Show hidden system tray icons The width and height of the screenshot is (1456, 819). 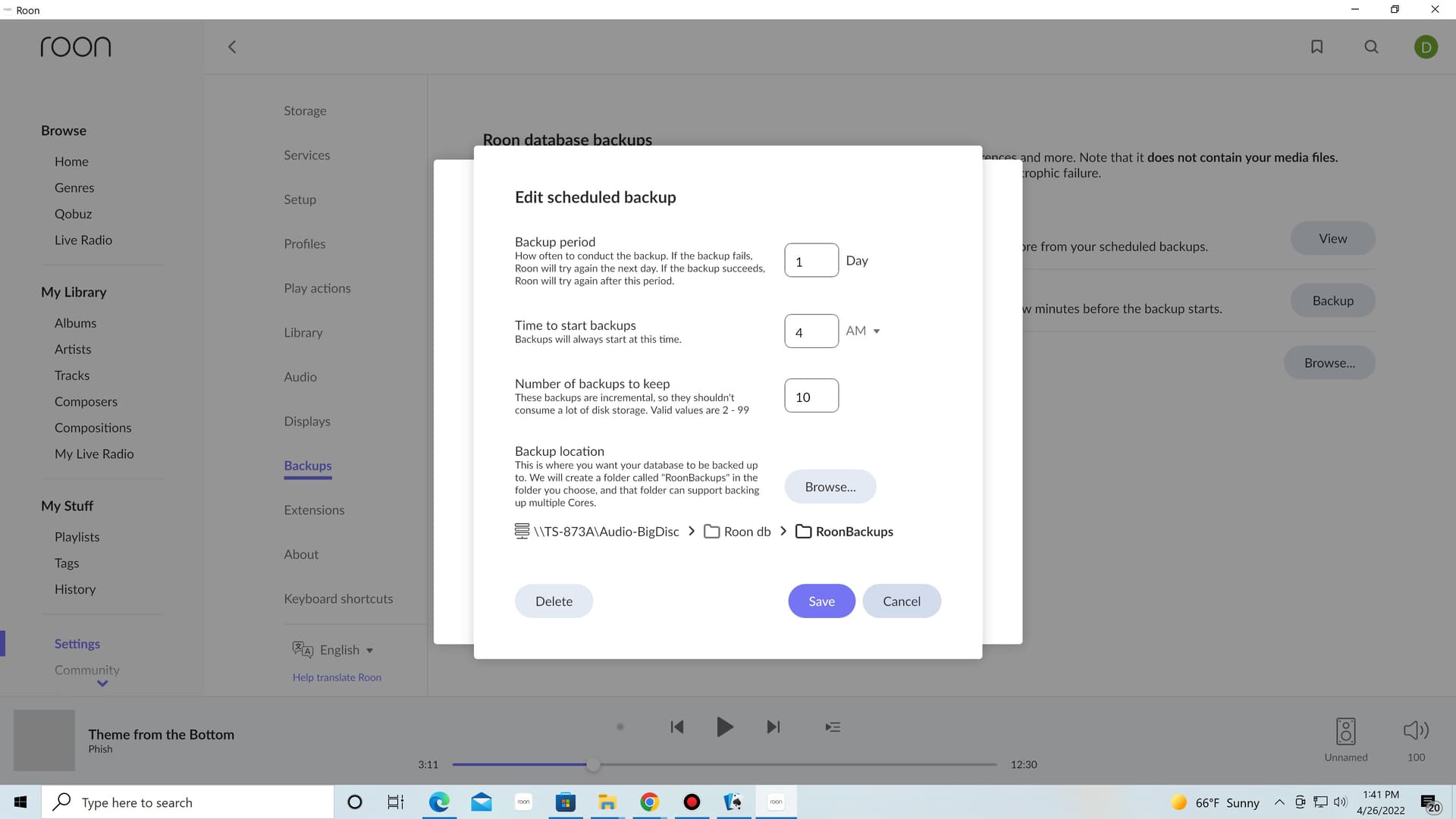pos(1279,802)
